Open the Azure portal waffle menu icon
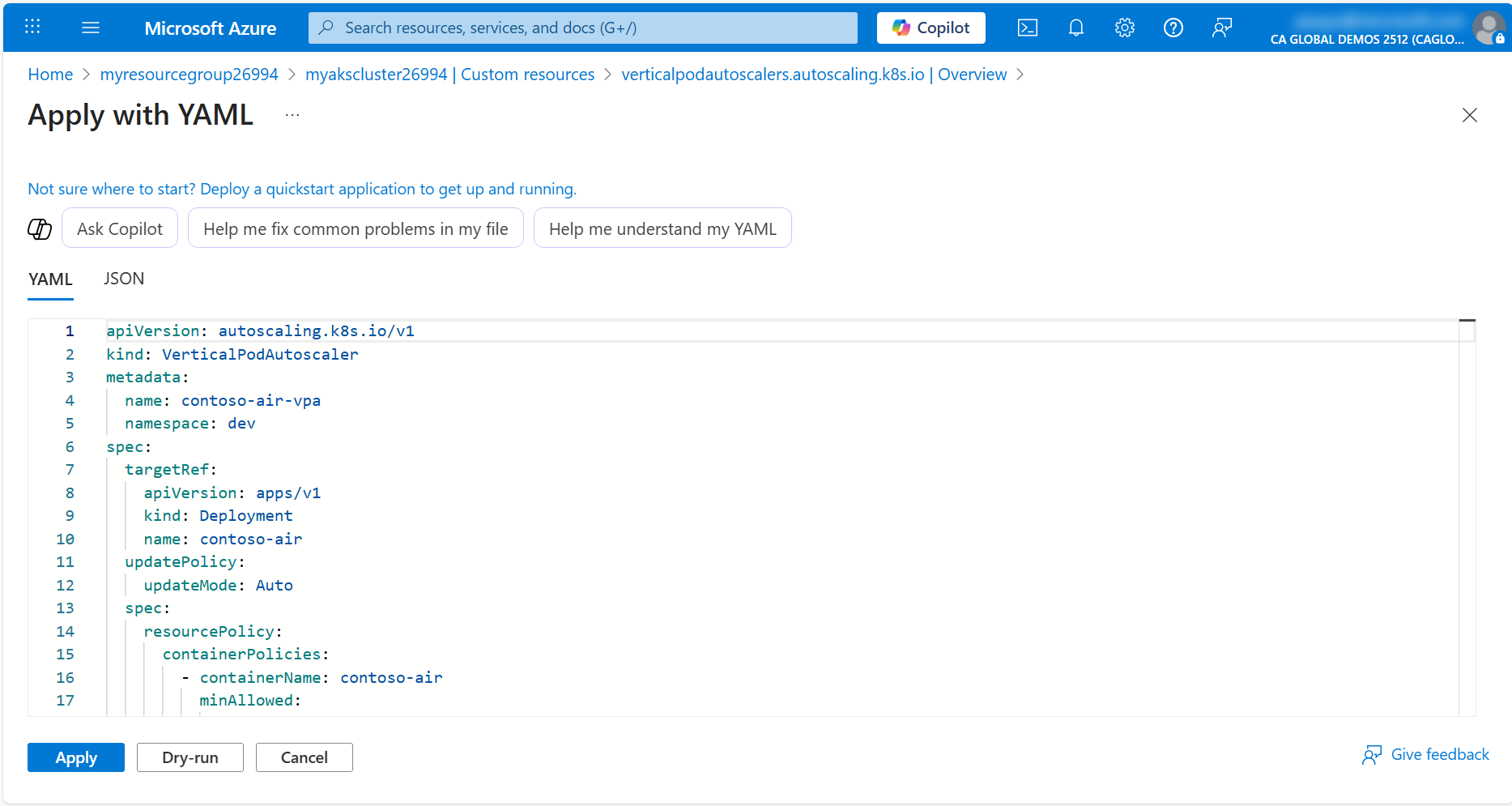Viewport: 1512px width, 806px height. (32, 28)
